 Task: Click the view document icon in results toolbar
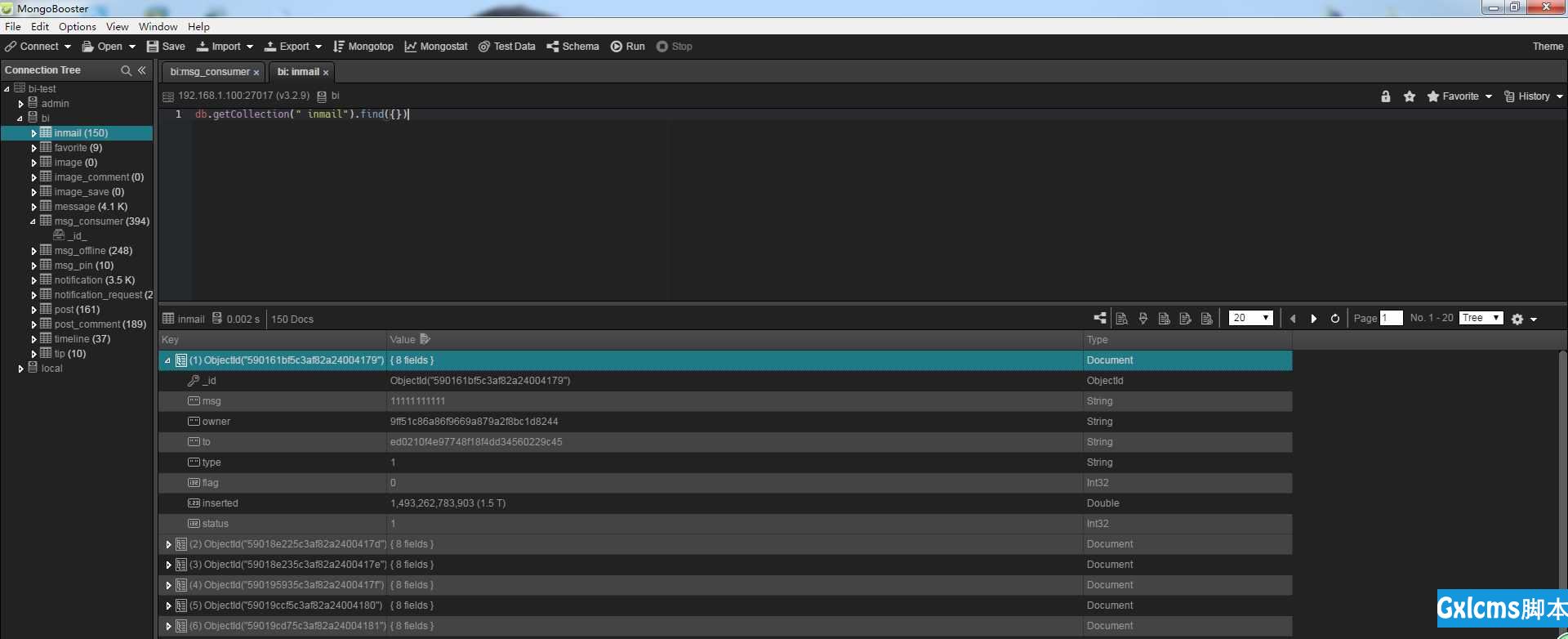coord(1122,319)
